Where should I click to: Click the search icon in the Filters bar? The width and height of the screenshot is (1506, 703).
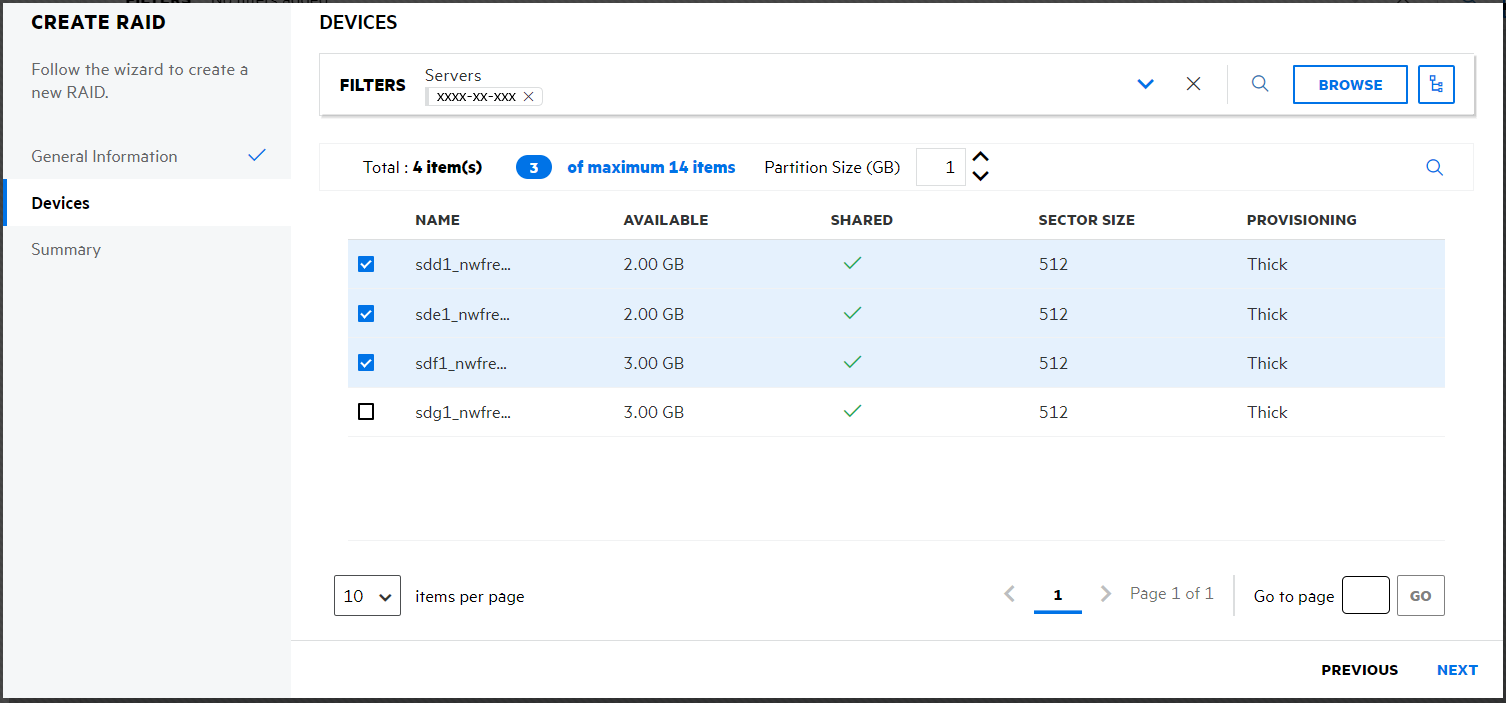1260,85
